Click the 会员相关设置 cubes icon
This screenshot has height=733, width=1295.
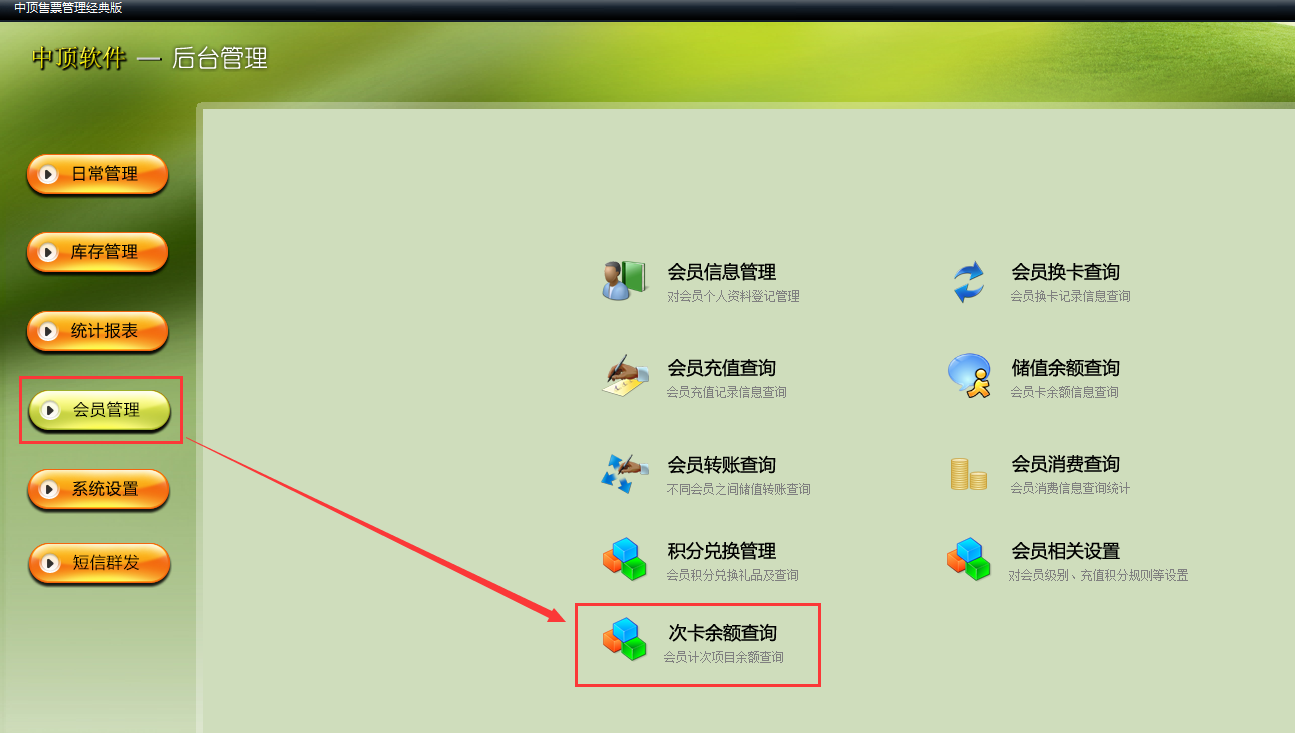point(968,559)
